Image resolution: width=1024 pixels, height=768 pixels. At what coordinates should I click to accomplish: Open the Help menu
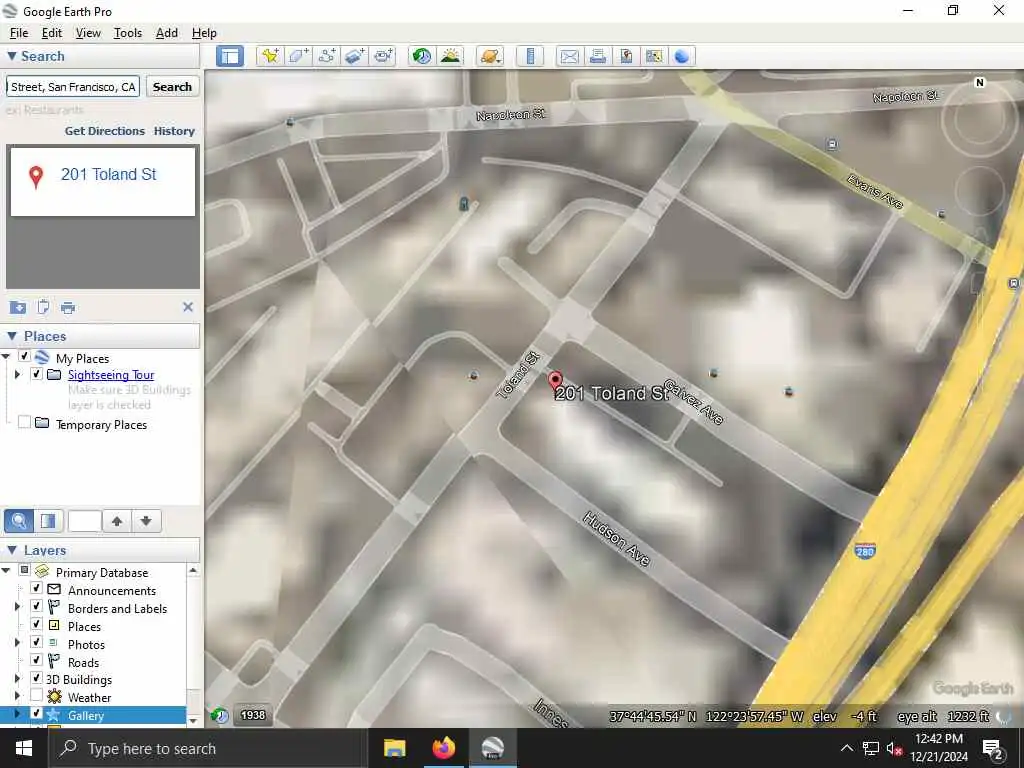click(x=204, y=33)
